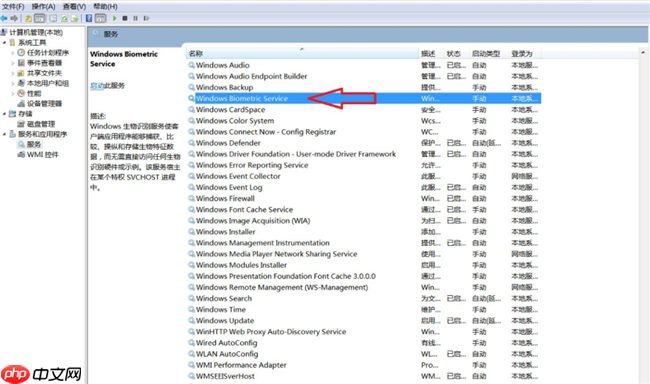The width and height of the screenshot is (650, 384).
Task: Sort services by the 启动类型 column header
Action: (x=488, y=53)
